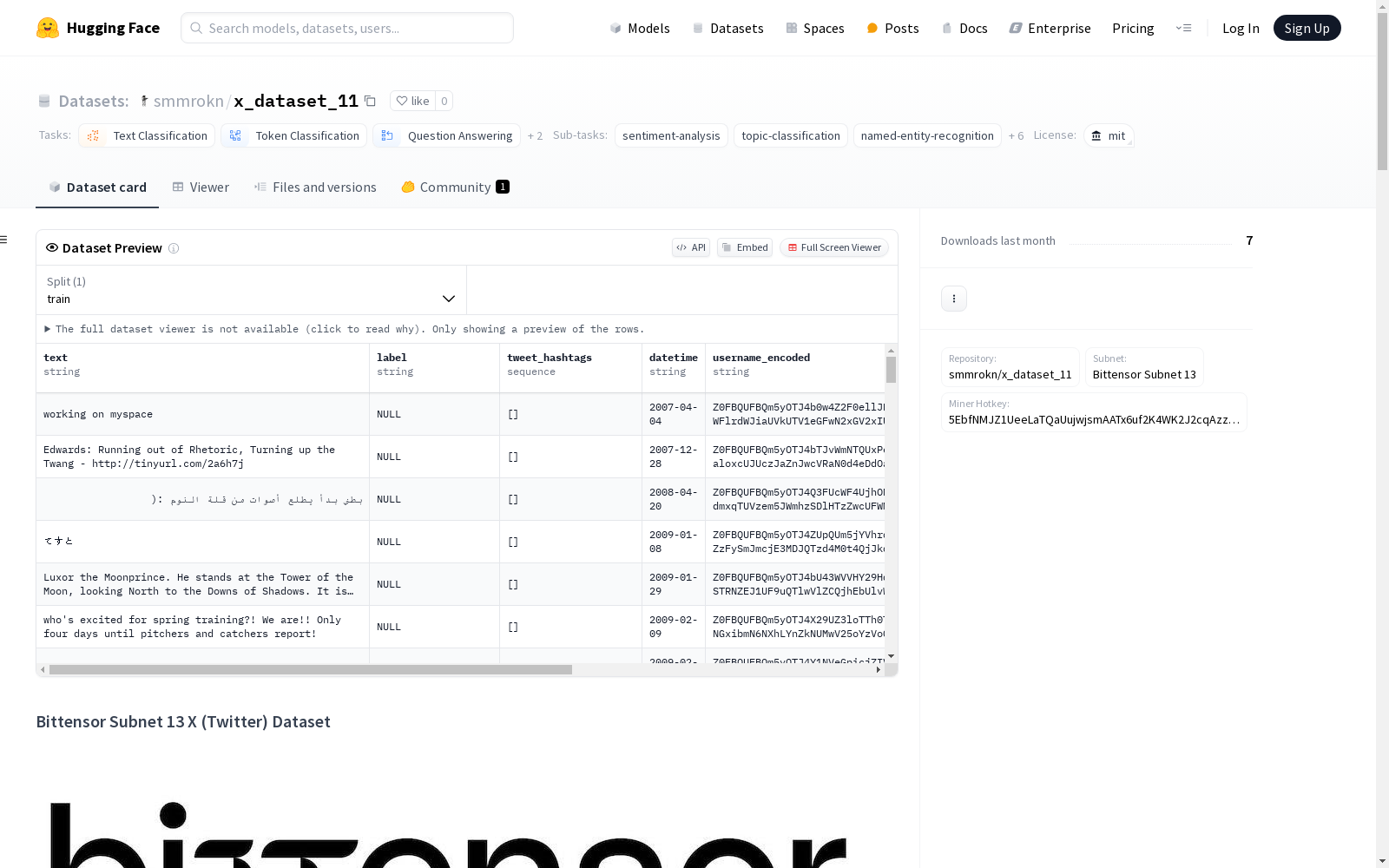
Task: Click the Miner Hotkey value
Action: coord(1094,420)
